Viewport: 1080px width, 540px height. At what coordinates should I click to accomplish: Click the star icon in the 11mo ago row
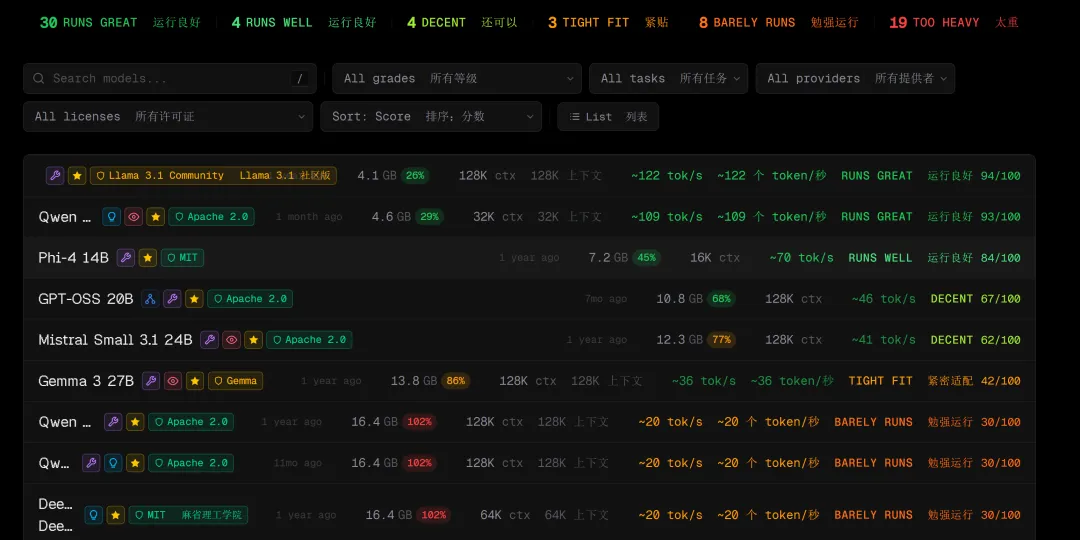135,463
